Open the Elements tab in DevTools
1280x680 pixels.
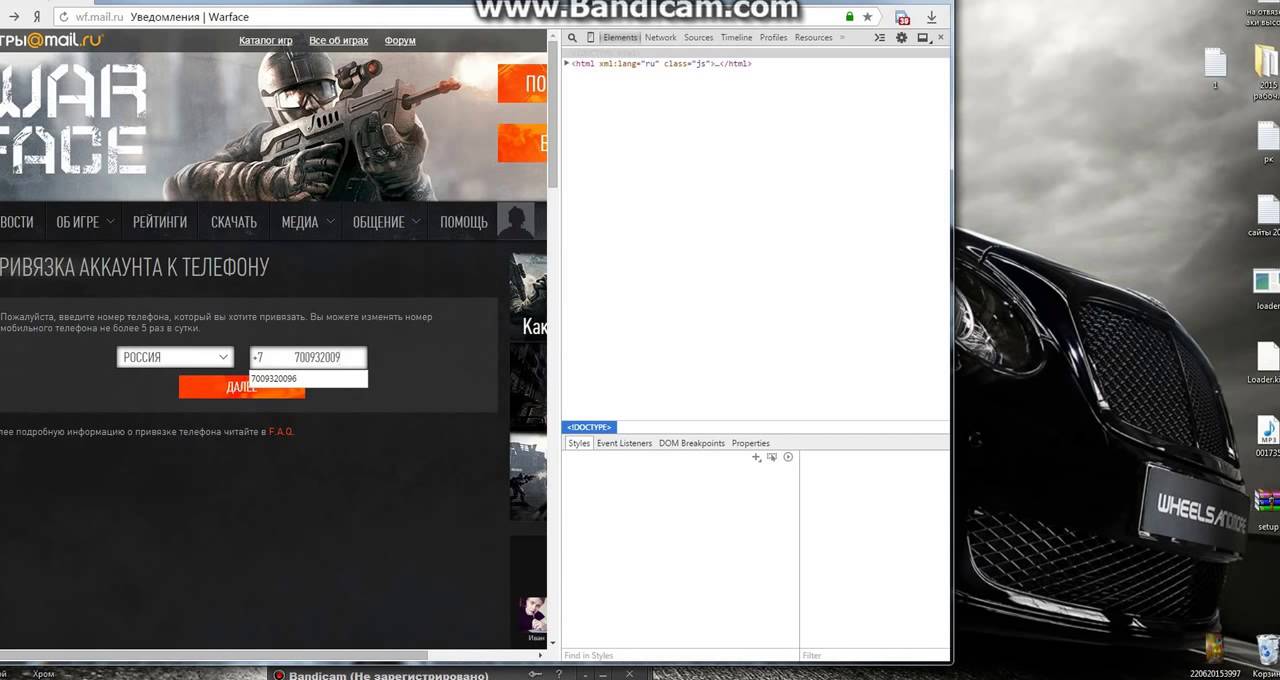click(620, 38)
